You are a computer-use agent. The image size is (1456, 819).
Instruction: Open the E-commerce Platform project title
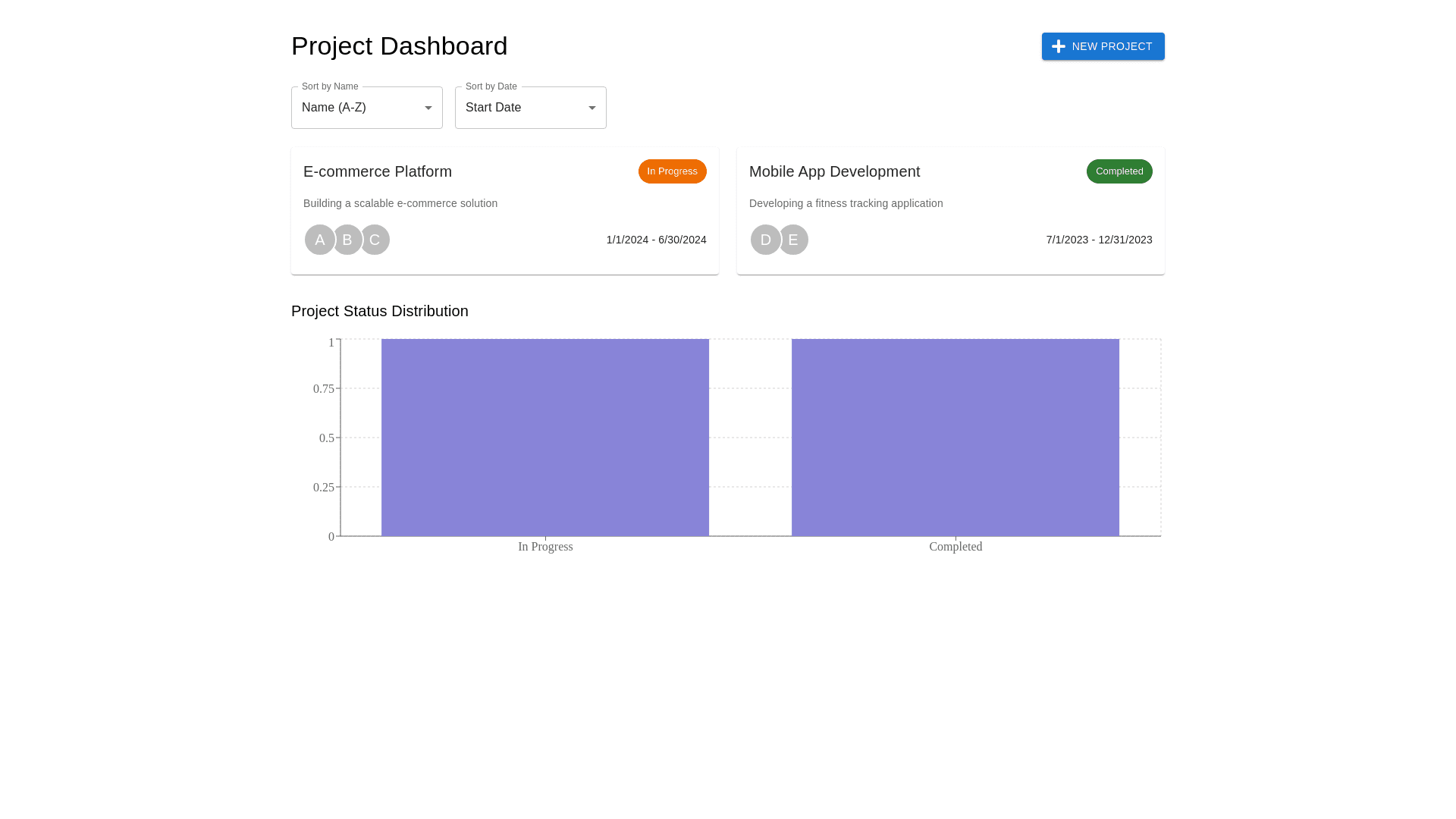point(378,171)
